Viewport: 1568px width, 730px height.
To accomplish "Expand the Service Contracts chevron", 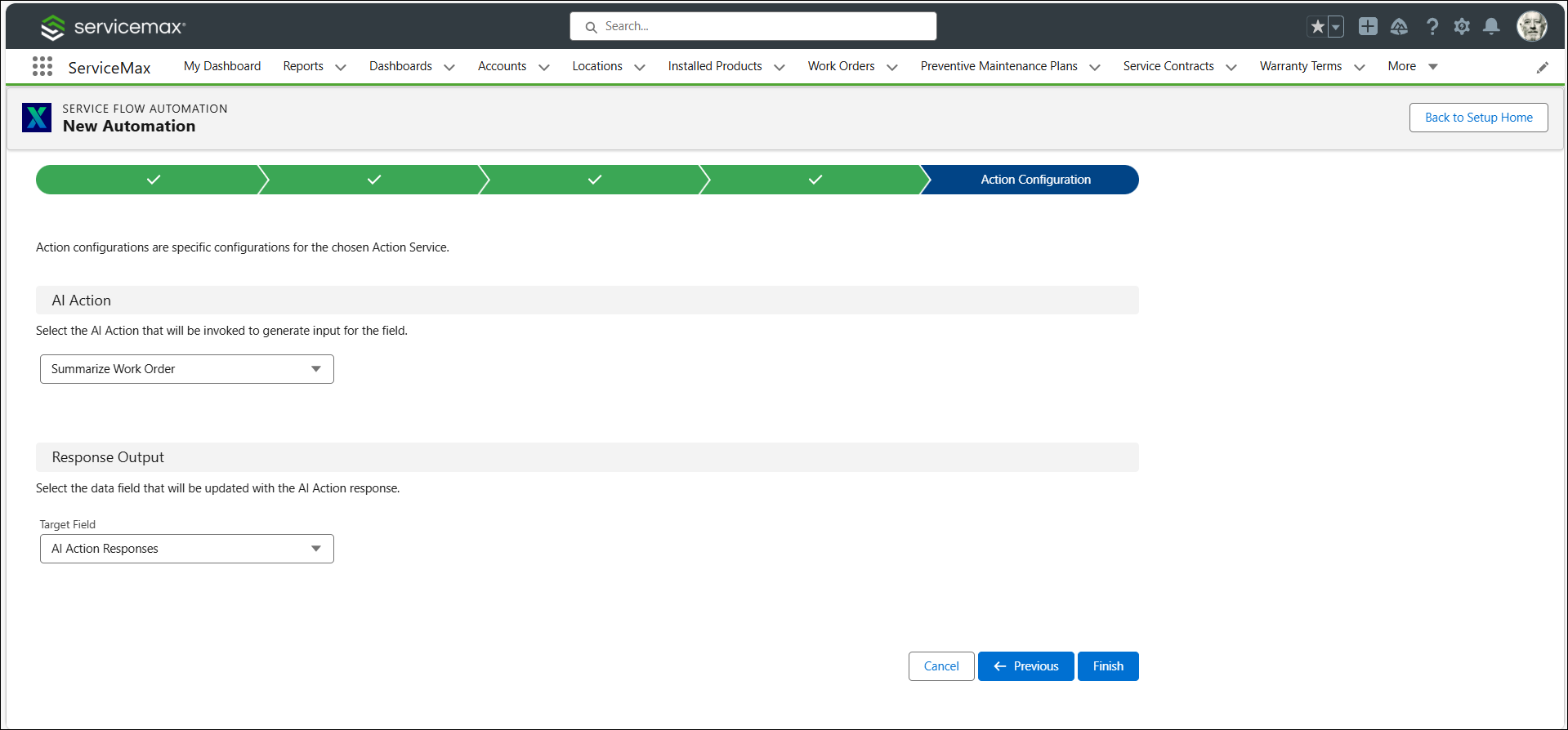I will pos(1231,67).
